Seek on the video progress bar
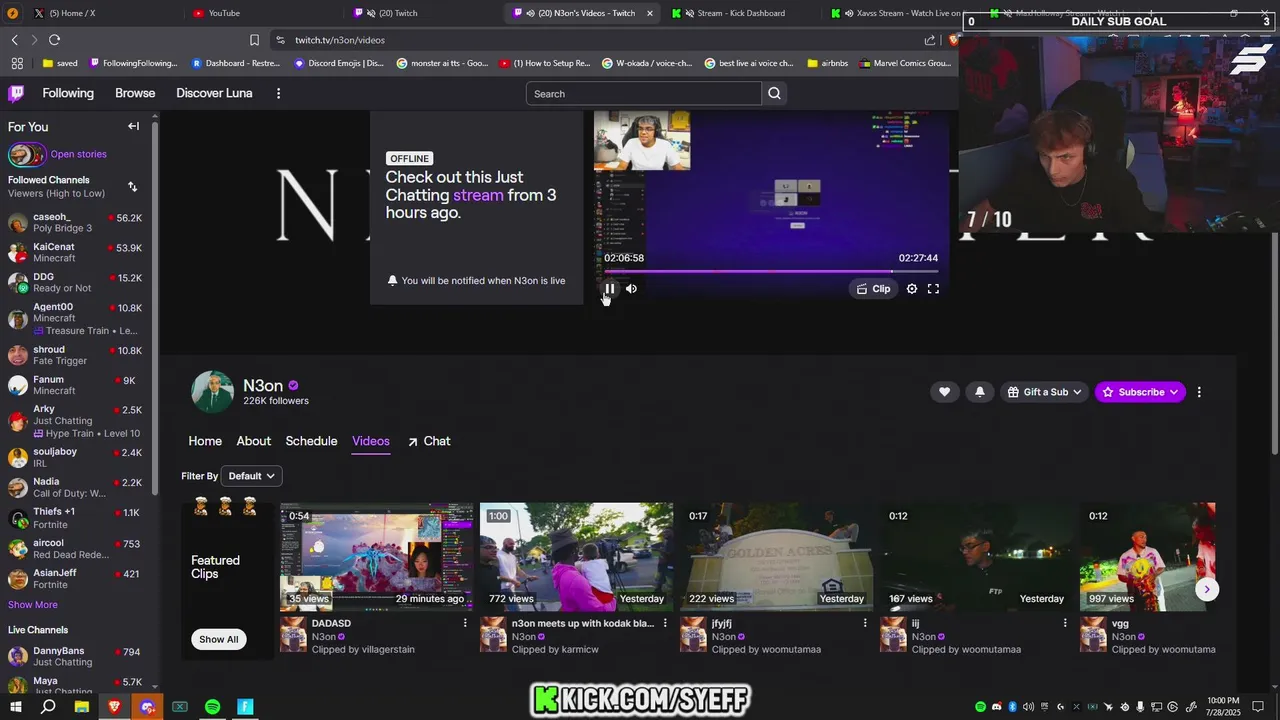Screen dimensions: 1280x720 click(x=771, y=271)
